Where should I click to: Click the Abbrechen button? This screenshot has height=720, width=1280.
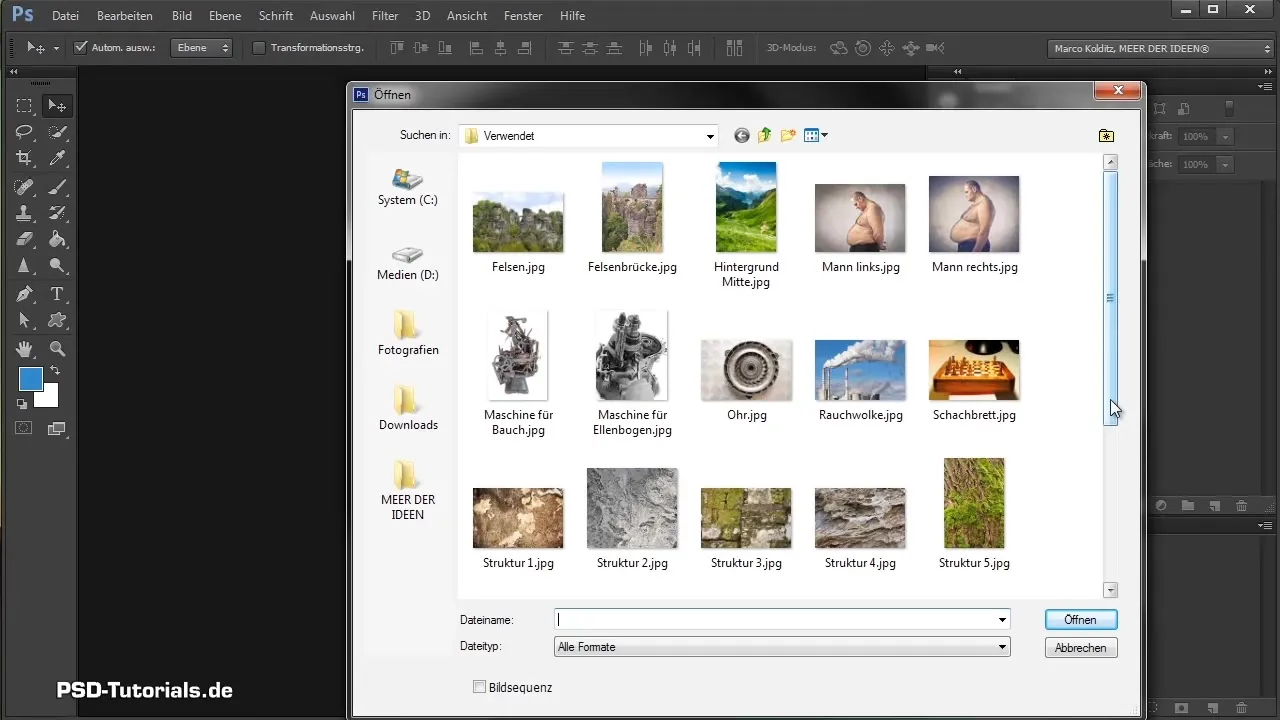tap(1080, 648)
